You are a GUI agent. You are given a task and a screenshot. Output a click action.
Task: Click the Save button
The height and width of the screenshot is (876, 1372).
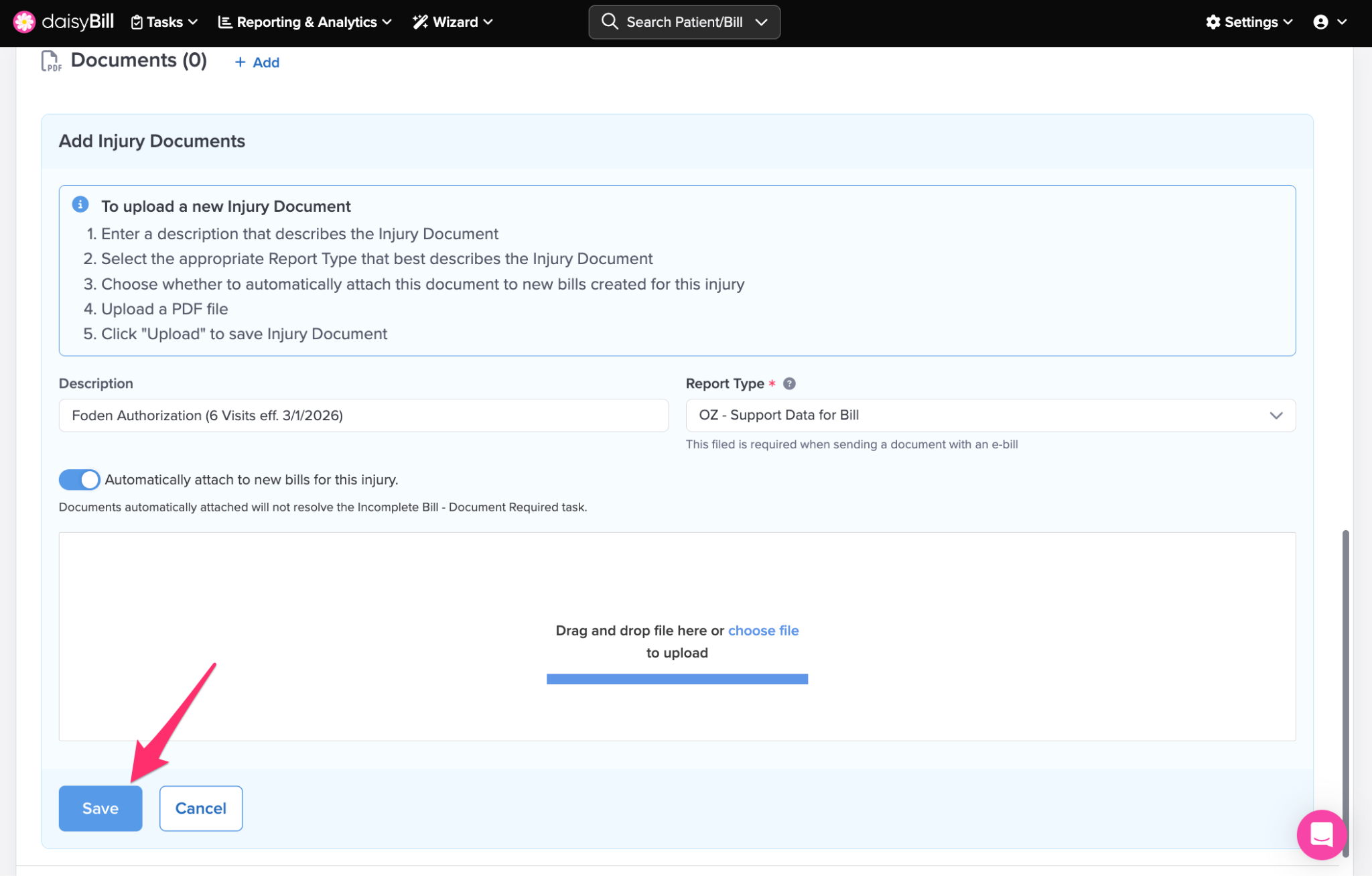point(100,808)
